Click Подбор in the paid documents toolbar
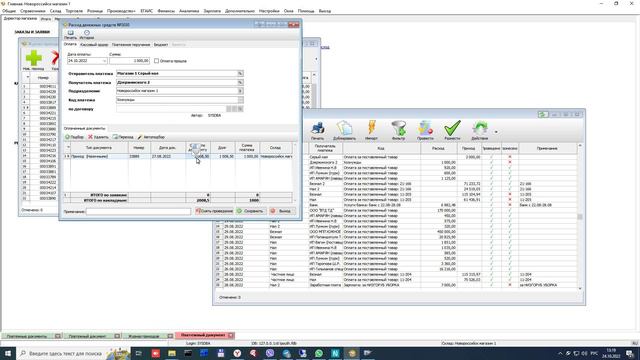This screenshot has height=360, width=640. pos(75,137)
